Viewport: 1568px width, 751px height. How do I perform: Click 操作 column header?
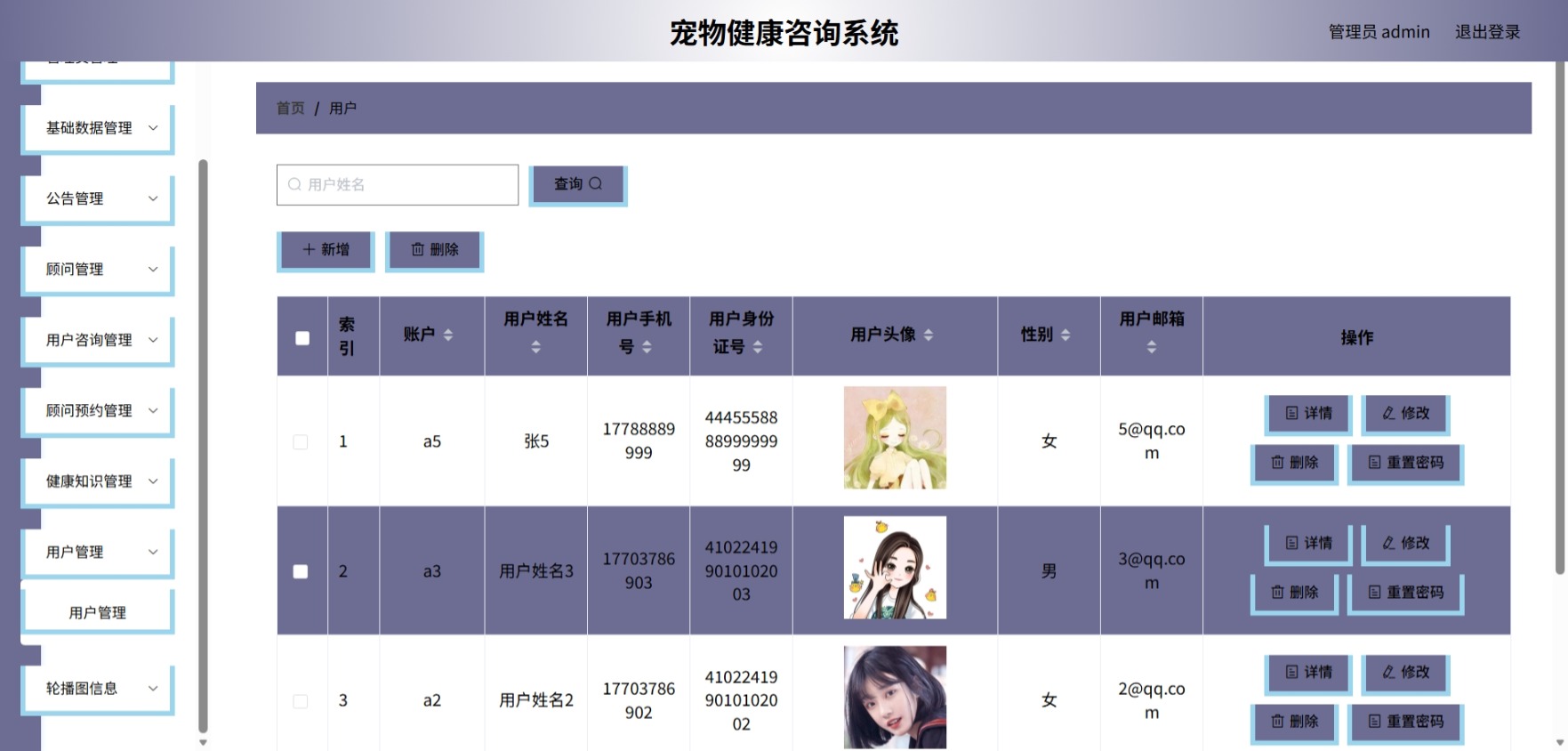1356,337
